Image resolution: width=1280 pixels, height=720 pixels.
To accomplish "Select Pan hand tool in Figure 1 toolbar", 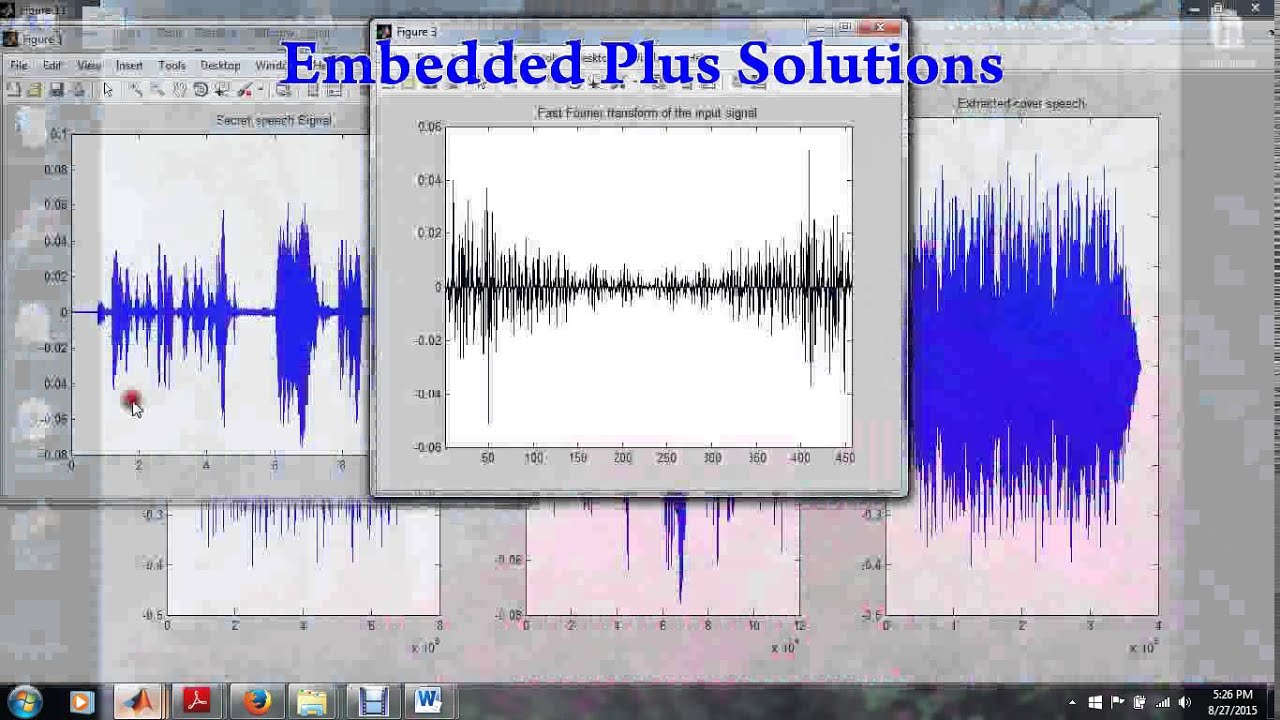I will tap(179, 89).
